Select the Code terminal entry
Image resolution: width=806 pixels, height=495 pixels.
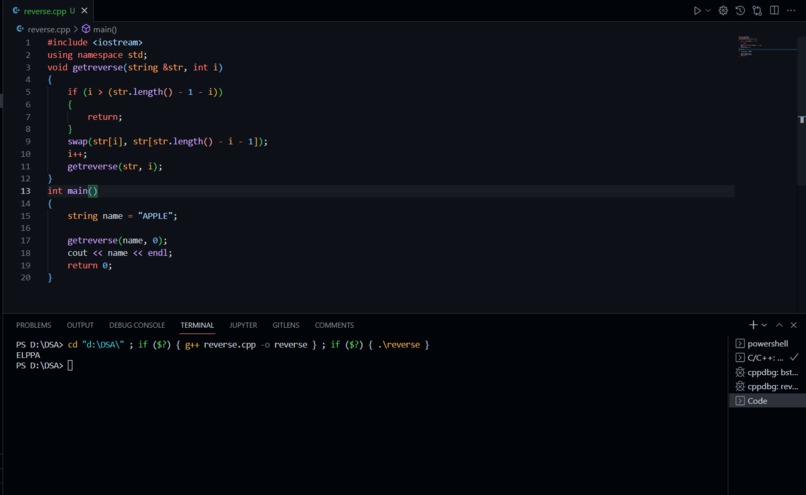[767, 401]
